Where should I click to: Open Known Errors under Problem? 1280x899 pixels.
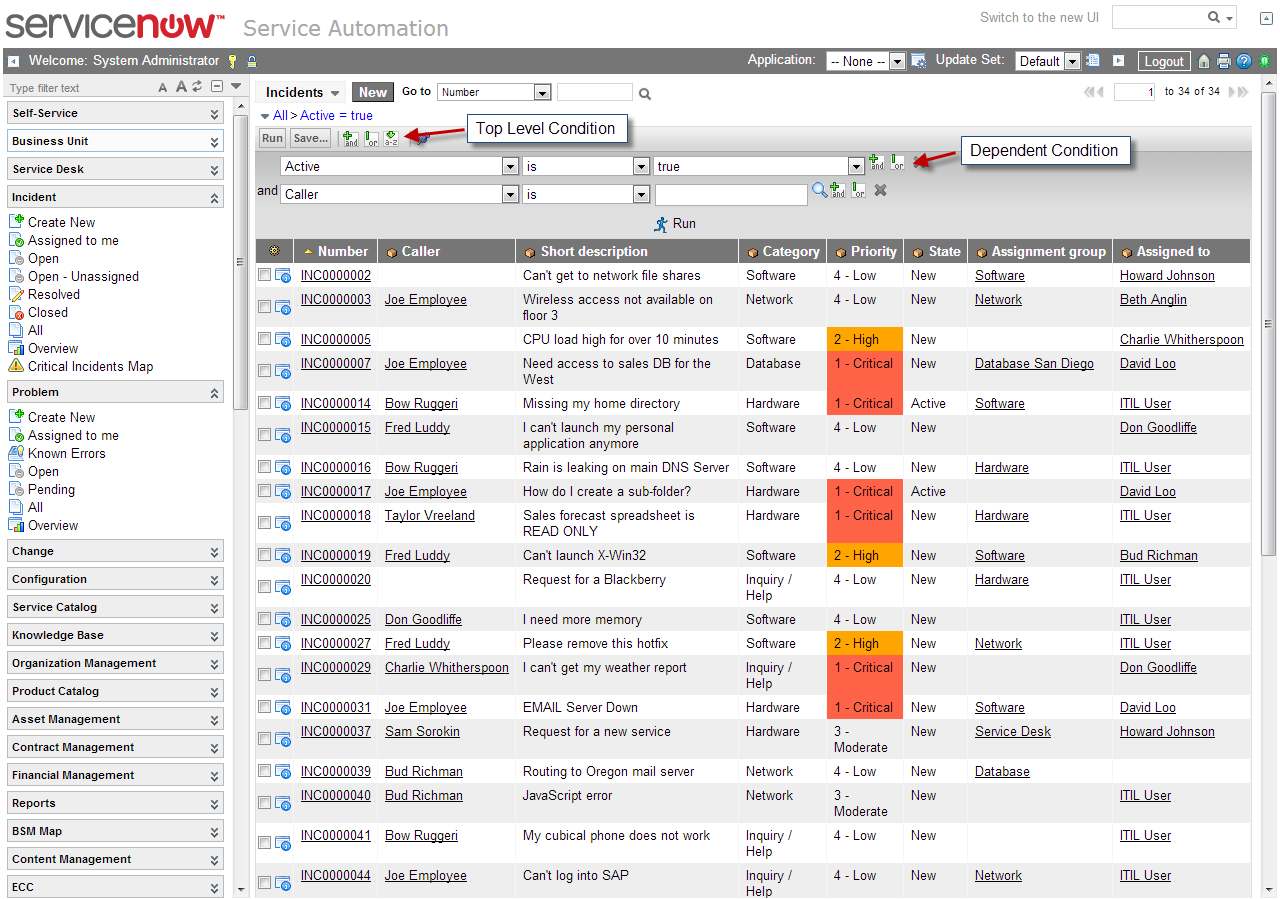pos(66,453)
